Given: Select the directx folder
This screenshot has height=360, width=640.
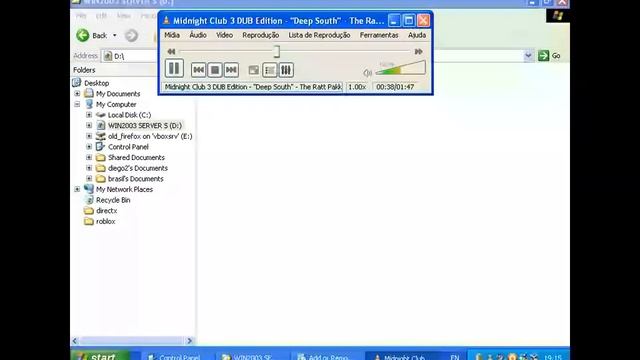Looking at the screenshot, I should (107, 210).
